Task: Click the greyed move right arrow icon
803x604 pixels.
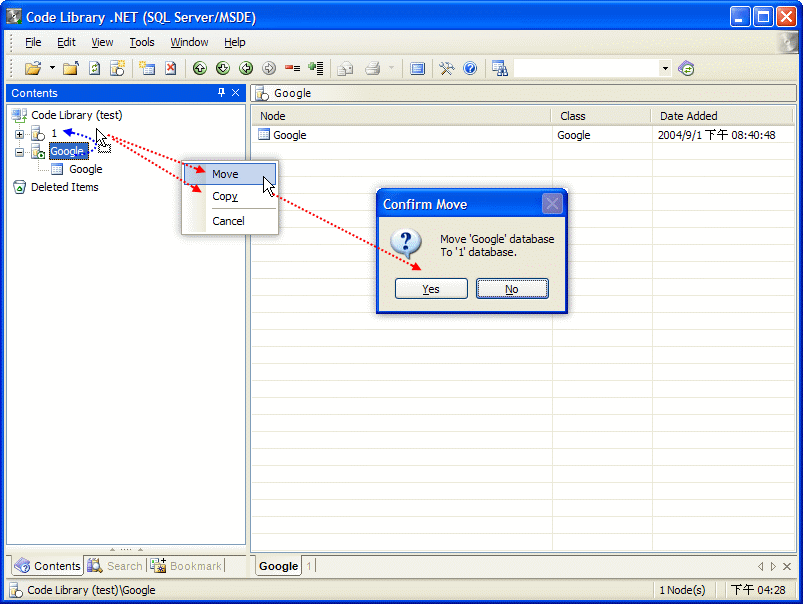Action: click(269, 68)
